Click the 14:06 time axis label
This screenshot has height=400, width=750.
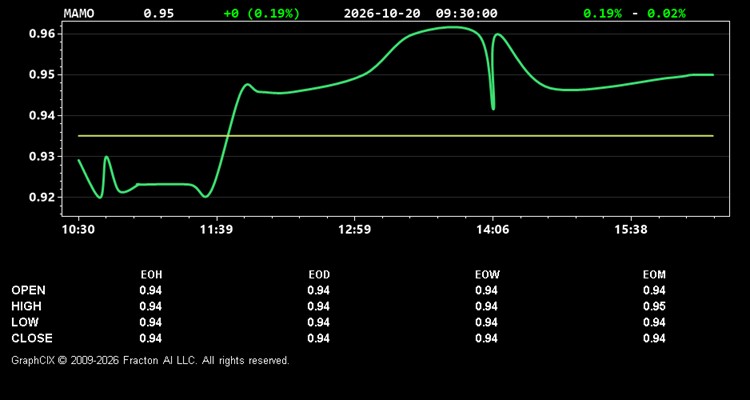(493, 230)
